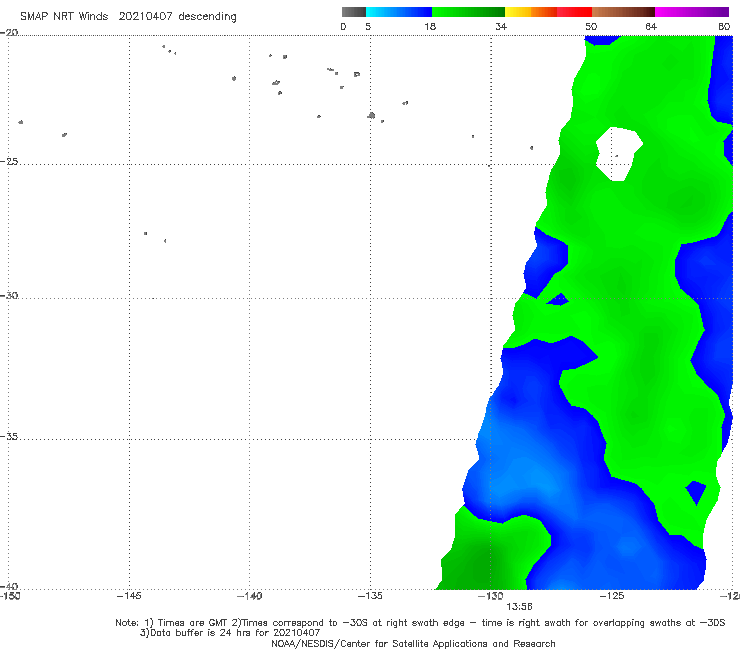Click the longitude label '-145'
740x650 pixels.
pyautogui.click(x=129, y=596)
